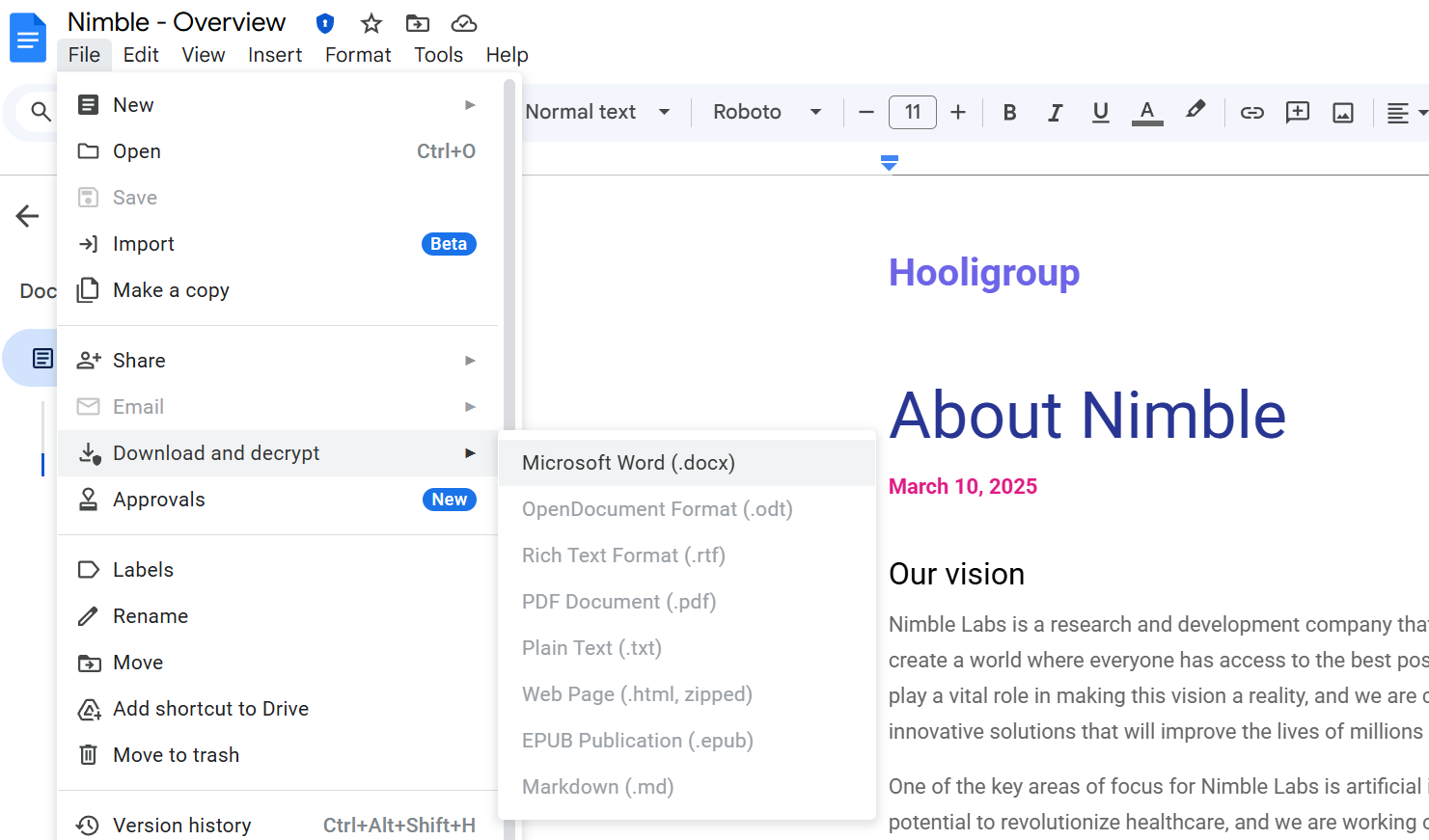The image size is (1429, 840).
Task: Toggle bold formatting
Action: [1009, 112]
